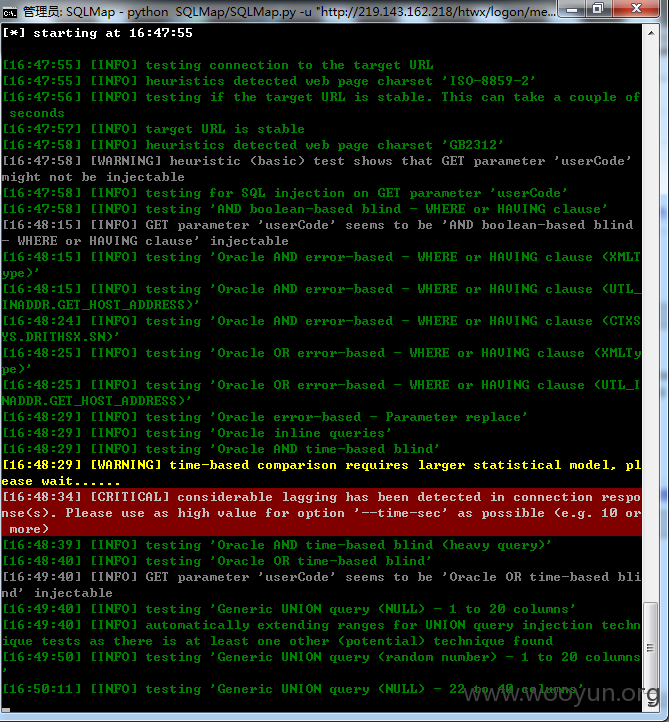669x722 pixels.
Task: Click 16:49:40 'Oracle OR time-based blind' injectable line
Action: click(321, 585)
